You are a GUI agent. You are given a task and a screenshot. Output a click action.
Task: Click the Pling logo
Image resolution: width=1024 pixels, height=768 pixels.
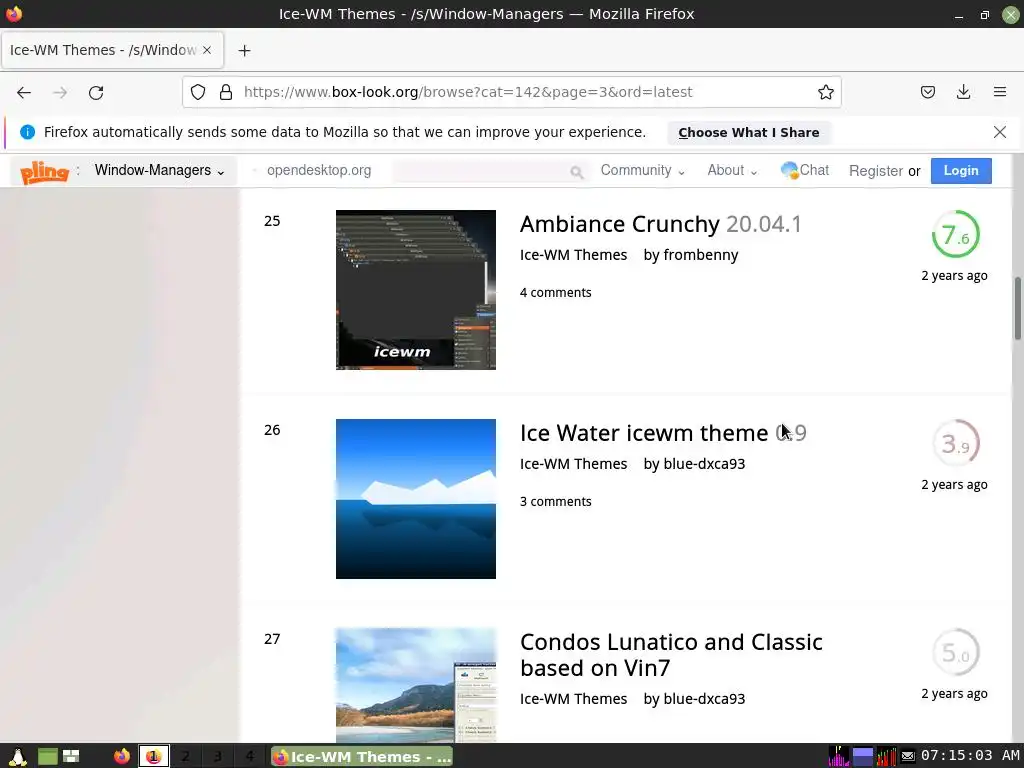coord(44,172)
